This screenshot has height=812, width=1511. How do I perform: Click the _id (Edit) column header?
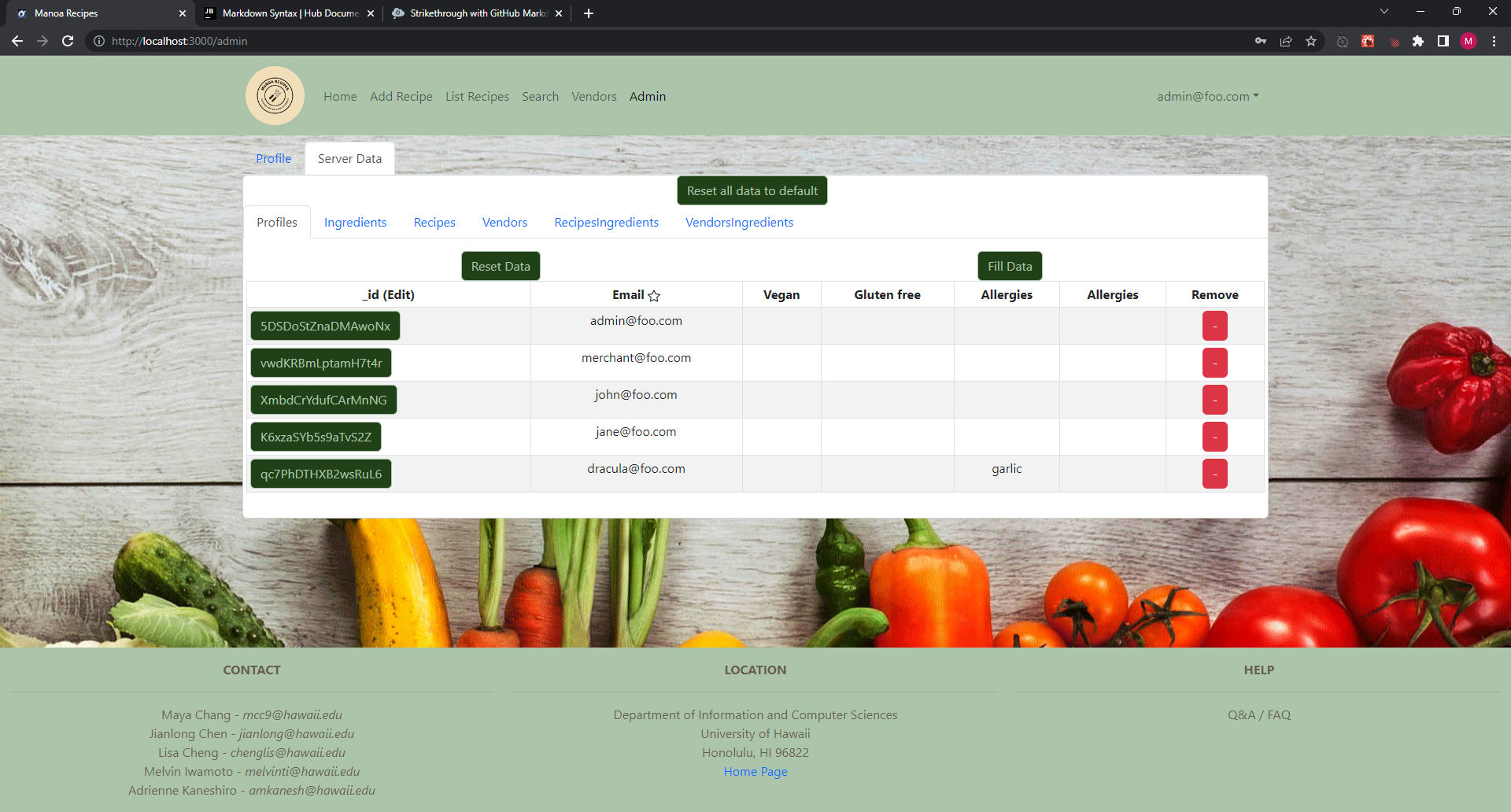pyautogui.click(x=389, y=294)
